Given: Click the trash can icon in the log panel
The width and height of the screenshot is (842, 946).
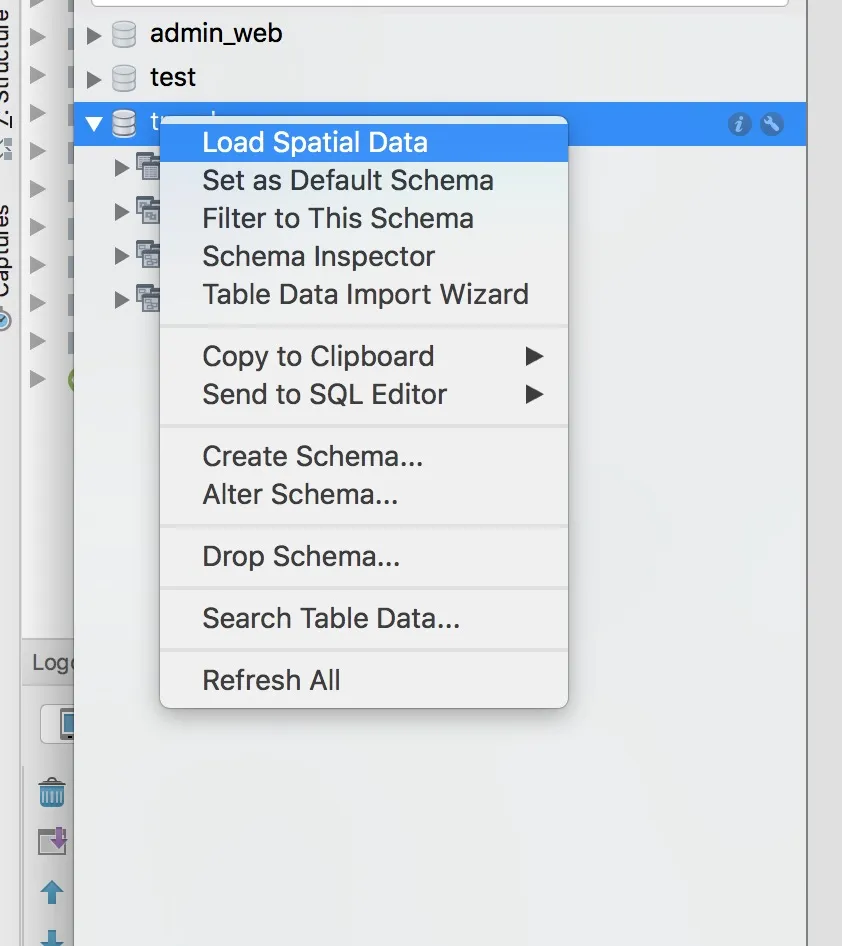Looking at the screenshot, I should pos(52,793).
